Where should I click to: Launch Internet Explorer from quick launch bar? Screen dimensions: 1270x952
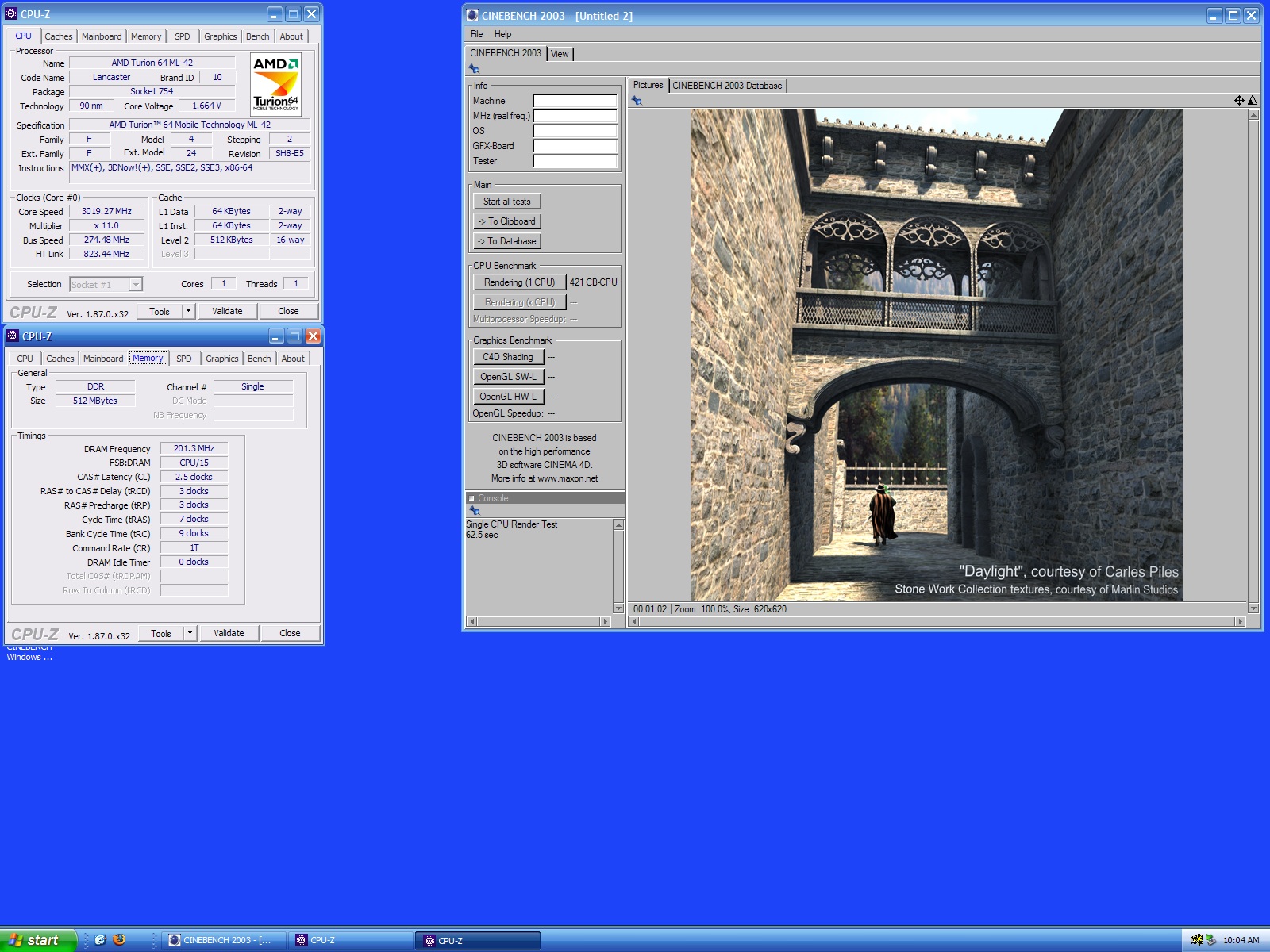pyautogui.click(x=100, y=940)
